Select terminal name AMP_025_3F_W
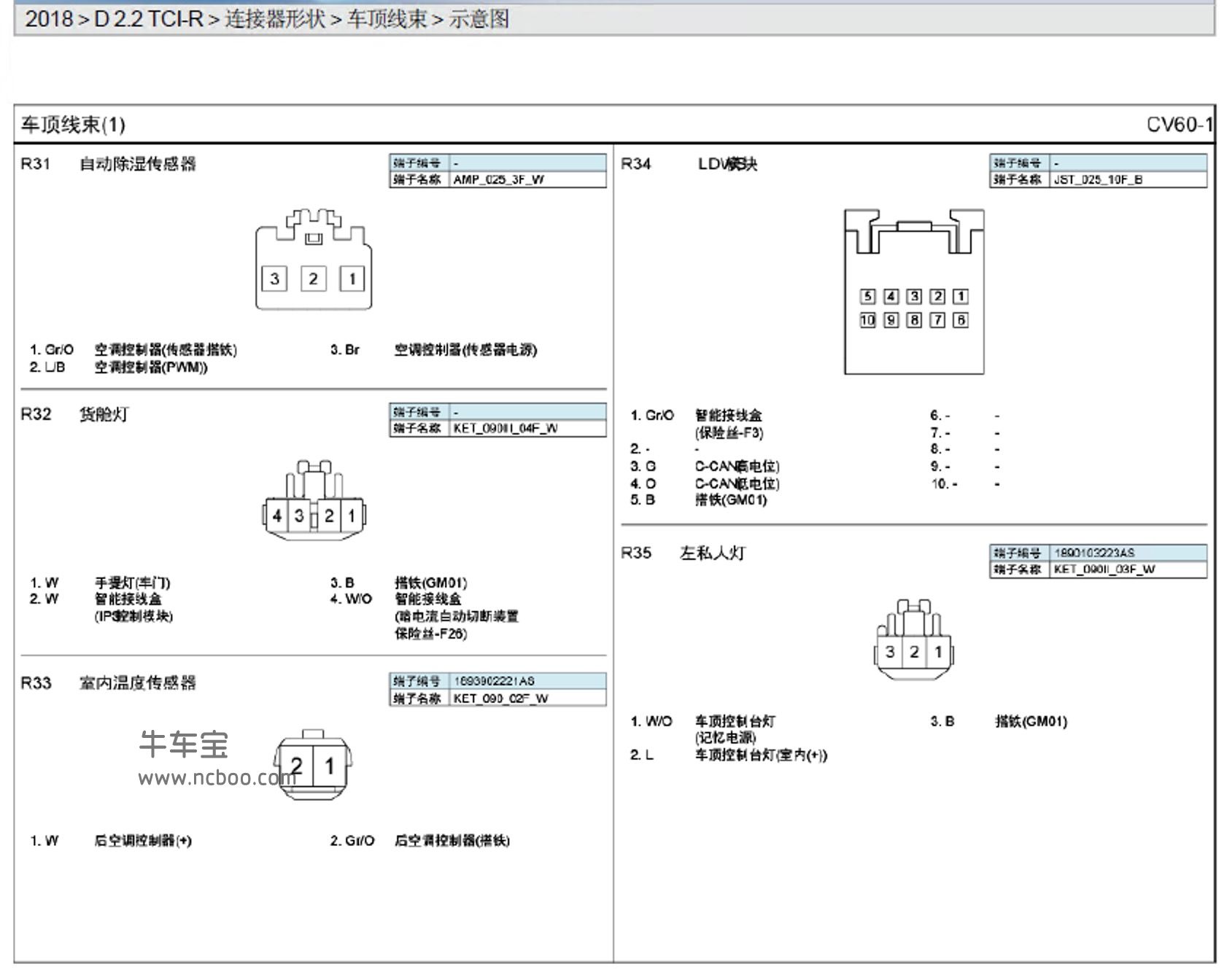 click(499, 179)
